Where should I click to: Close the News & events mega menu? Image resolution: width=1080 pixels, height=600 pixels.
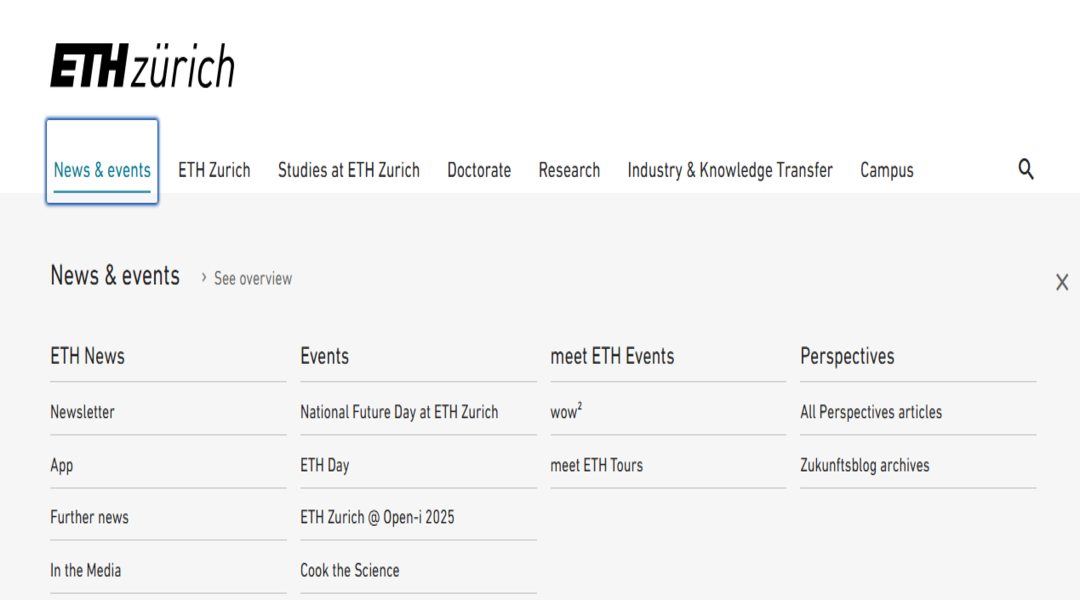(x=1062, y=282)
